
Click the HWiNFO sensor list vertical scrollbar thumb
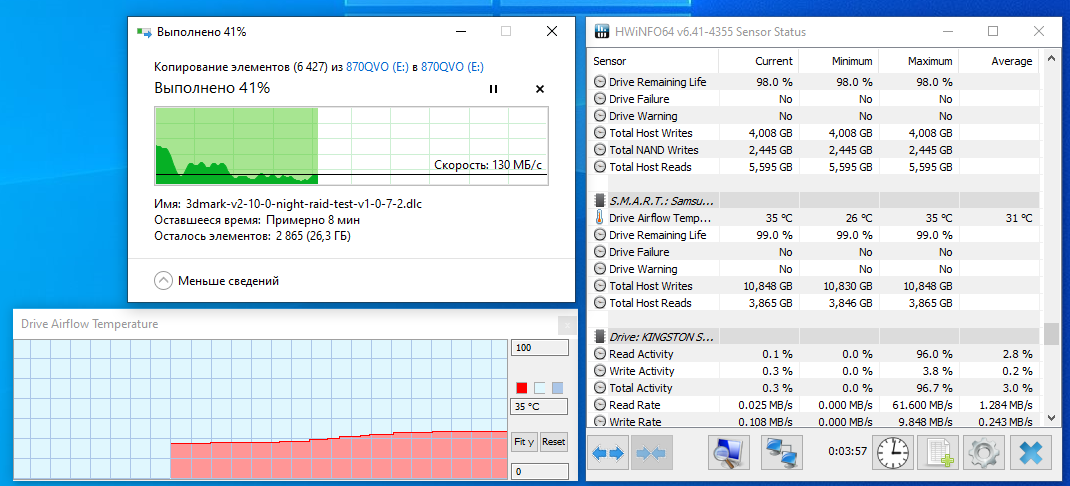coord(1051,334)
